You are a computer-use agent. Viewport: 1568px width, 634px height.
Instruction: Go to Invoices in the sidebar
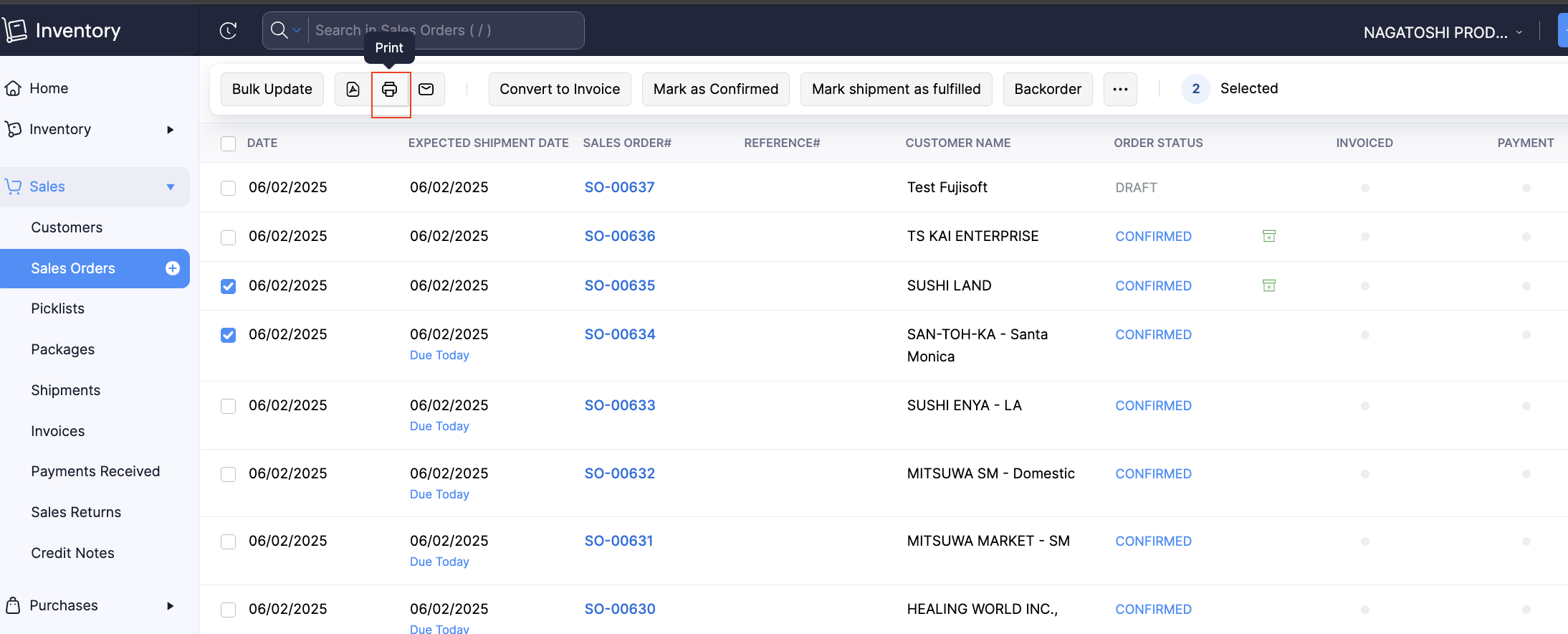(x=57, y=431)
